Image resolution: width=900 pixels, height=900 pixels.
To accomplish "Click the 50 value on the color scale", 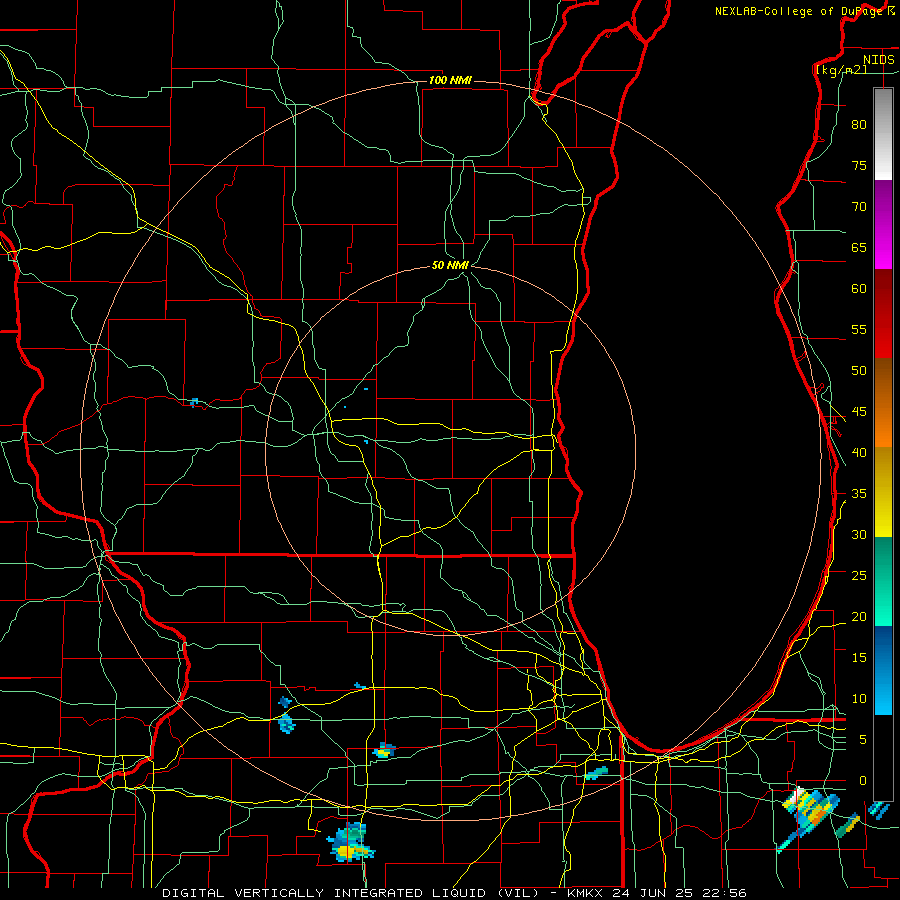I will [x=859, y=371].
